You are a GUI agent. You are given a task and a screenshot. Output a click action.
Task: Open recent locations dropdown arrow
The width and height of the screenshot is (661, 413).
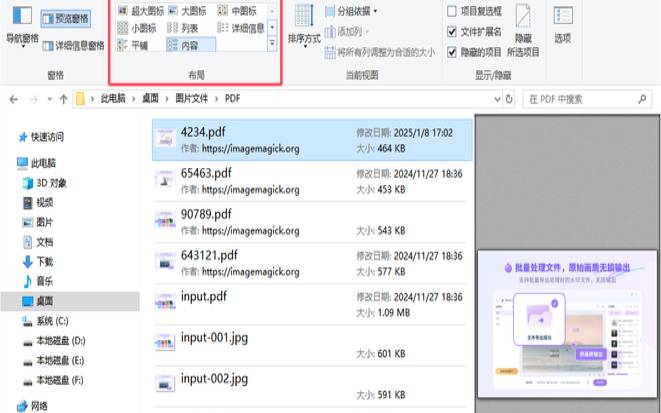50,99
